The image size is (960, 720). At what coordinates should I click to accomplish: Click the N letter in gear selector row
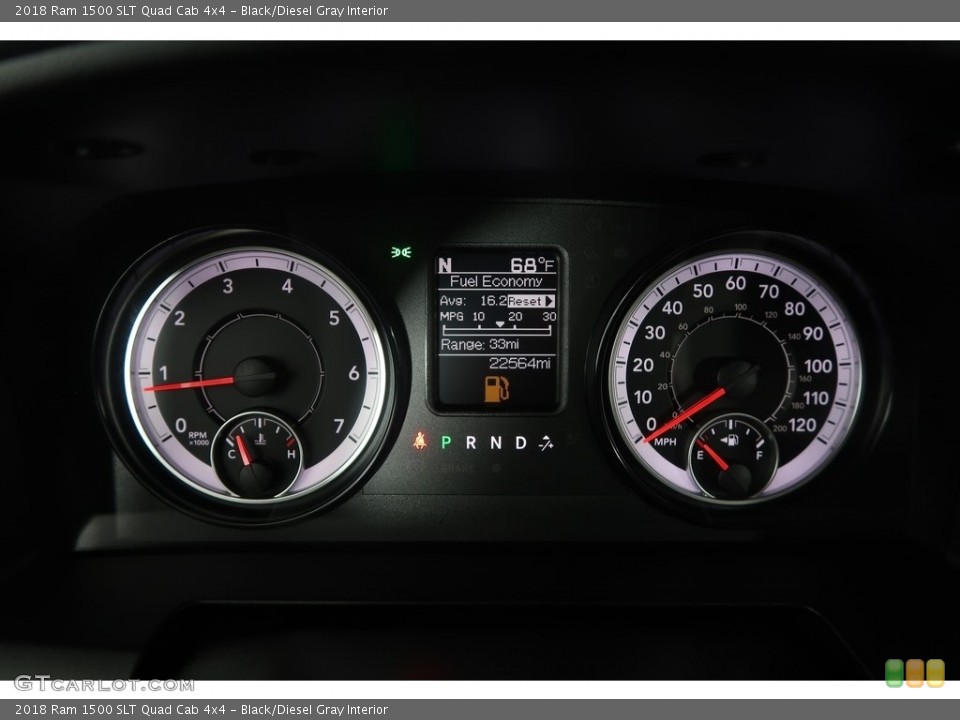tap(496, 442)
